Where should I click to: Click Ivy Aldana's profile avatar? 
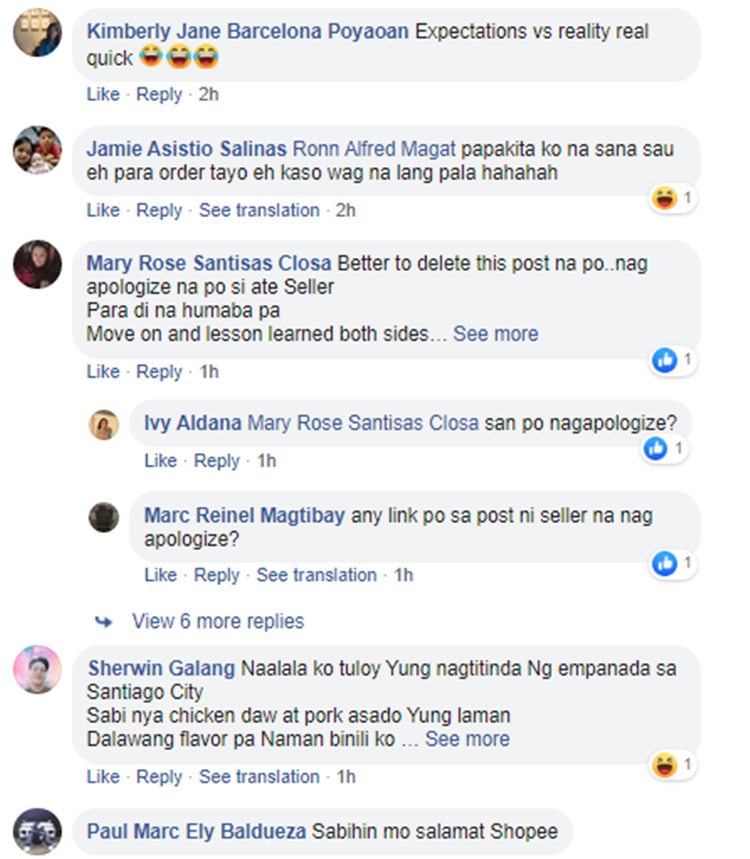104,425
